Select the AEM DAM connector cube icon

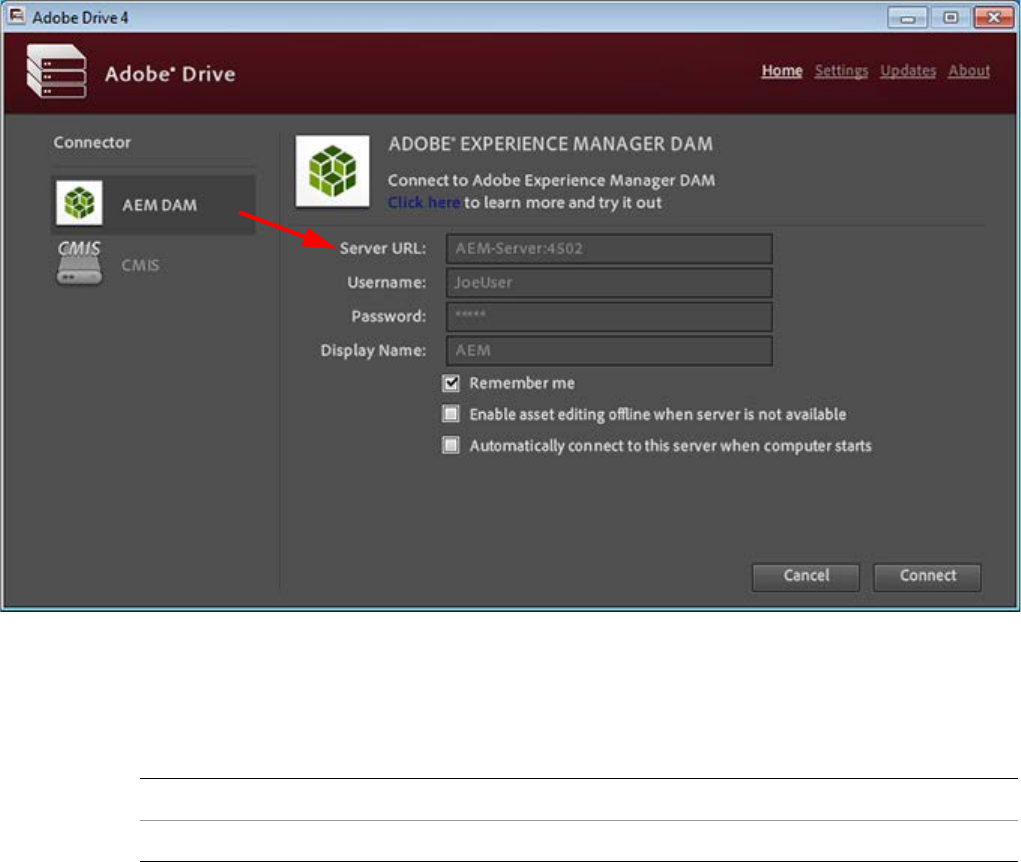(79, 203)
